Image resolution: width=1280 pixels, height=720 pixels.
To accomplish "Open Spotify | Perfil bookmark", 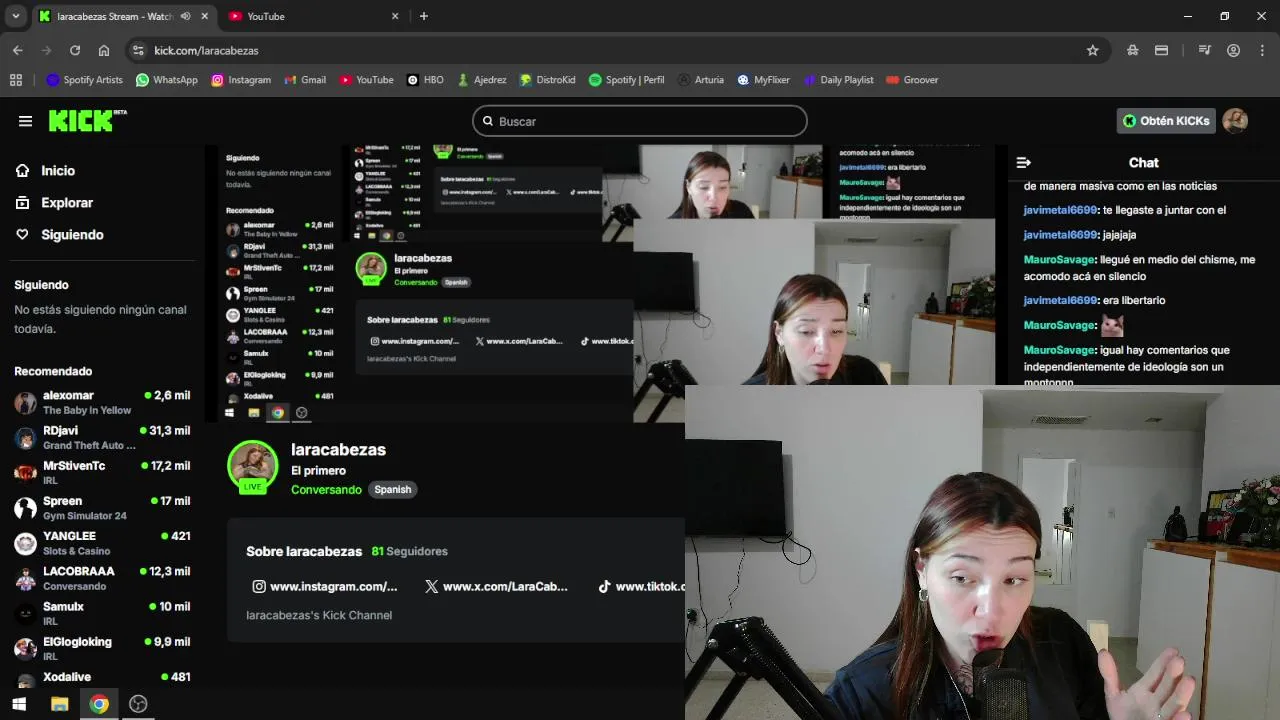I will click(x=626, y=80).
